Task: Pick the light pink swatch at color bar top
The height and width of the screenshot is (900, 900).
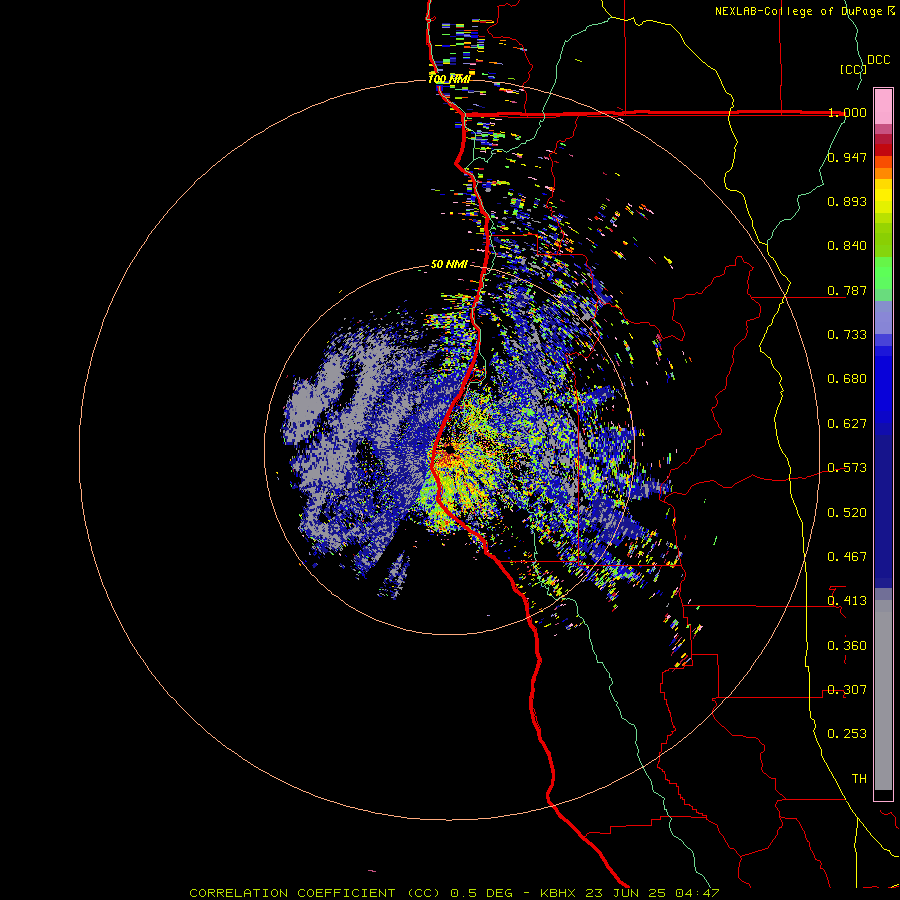Action: point(883,107)
